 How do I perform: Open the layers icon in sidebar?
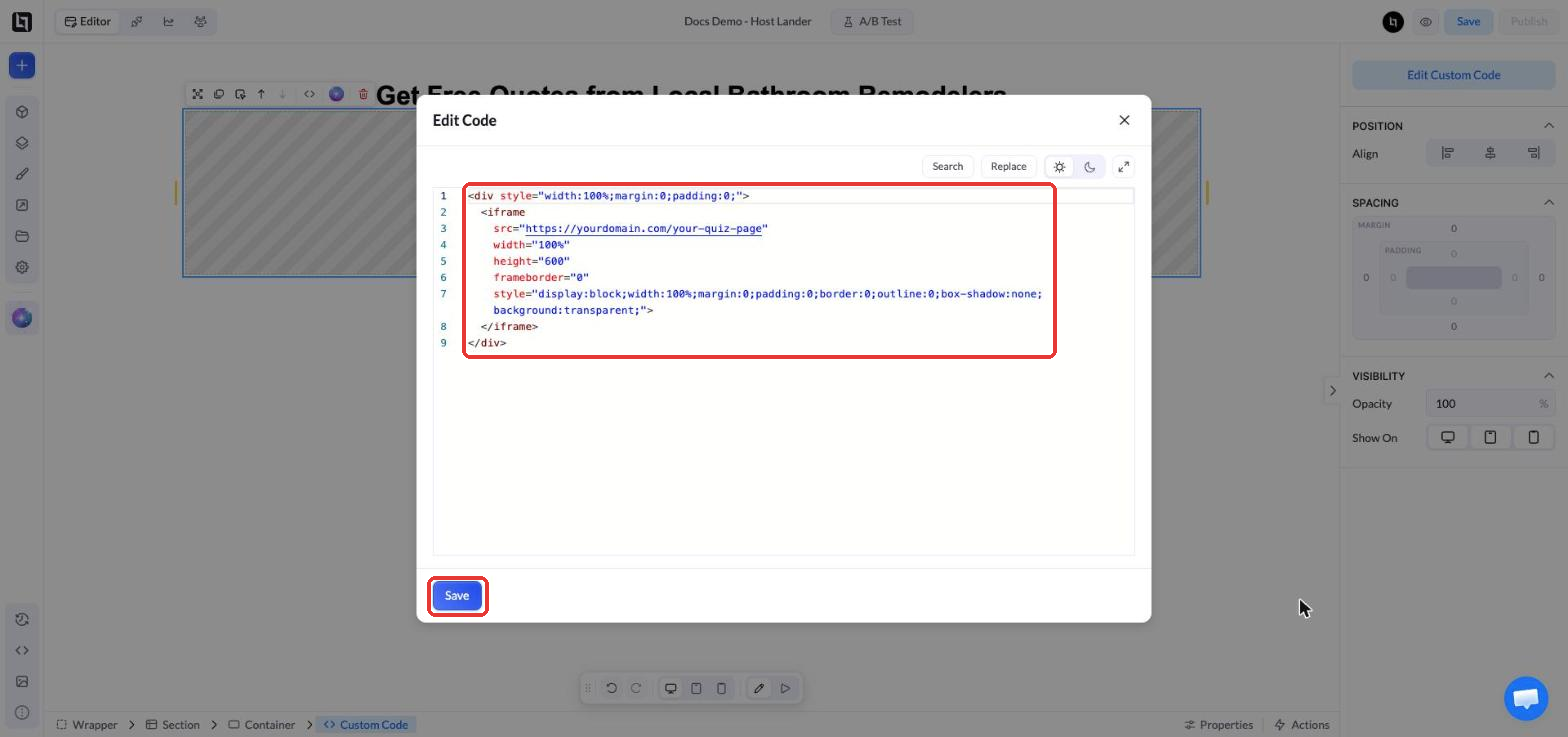click(x=22, y=143)
